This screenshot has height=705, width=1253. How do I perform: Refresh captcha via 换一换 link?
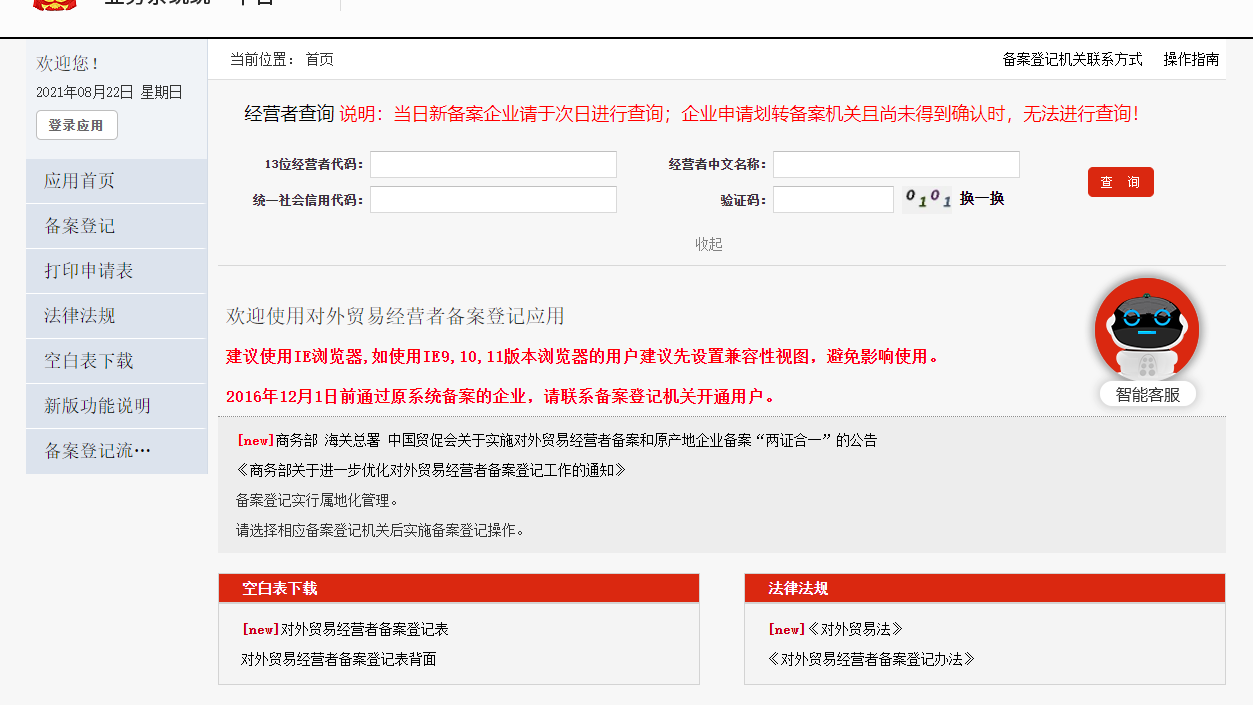click(982, 199)
